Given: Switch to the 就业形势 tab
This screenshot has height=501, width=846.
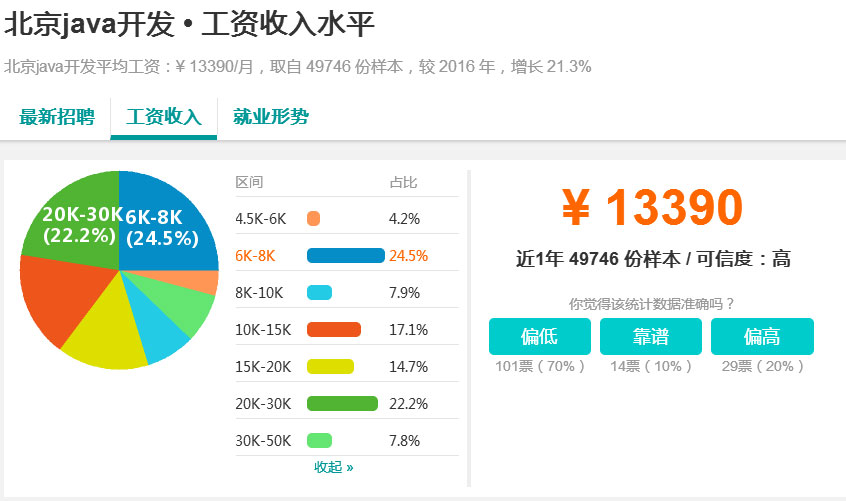Looking at the screenshot, I should (271, 116).
